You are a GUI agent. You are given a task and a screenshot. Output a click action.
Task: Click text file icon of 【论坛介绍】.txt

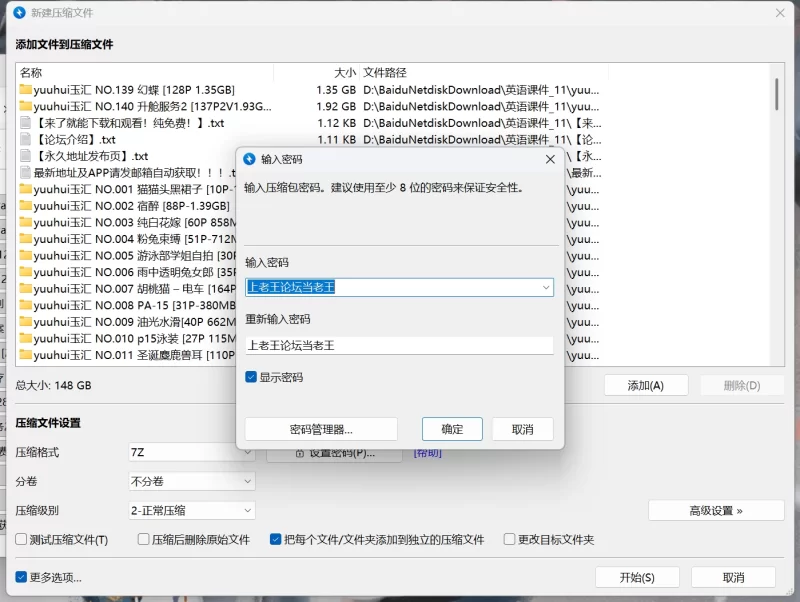tap(26, 140)
